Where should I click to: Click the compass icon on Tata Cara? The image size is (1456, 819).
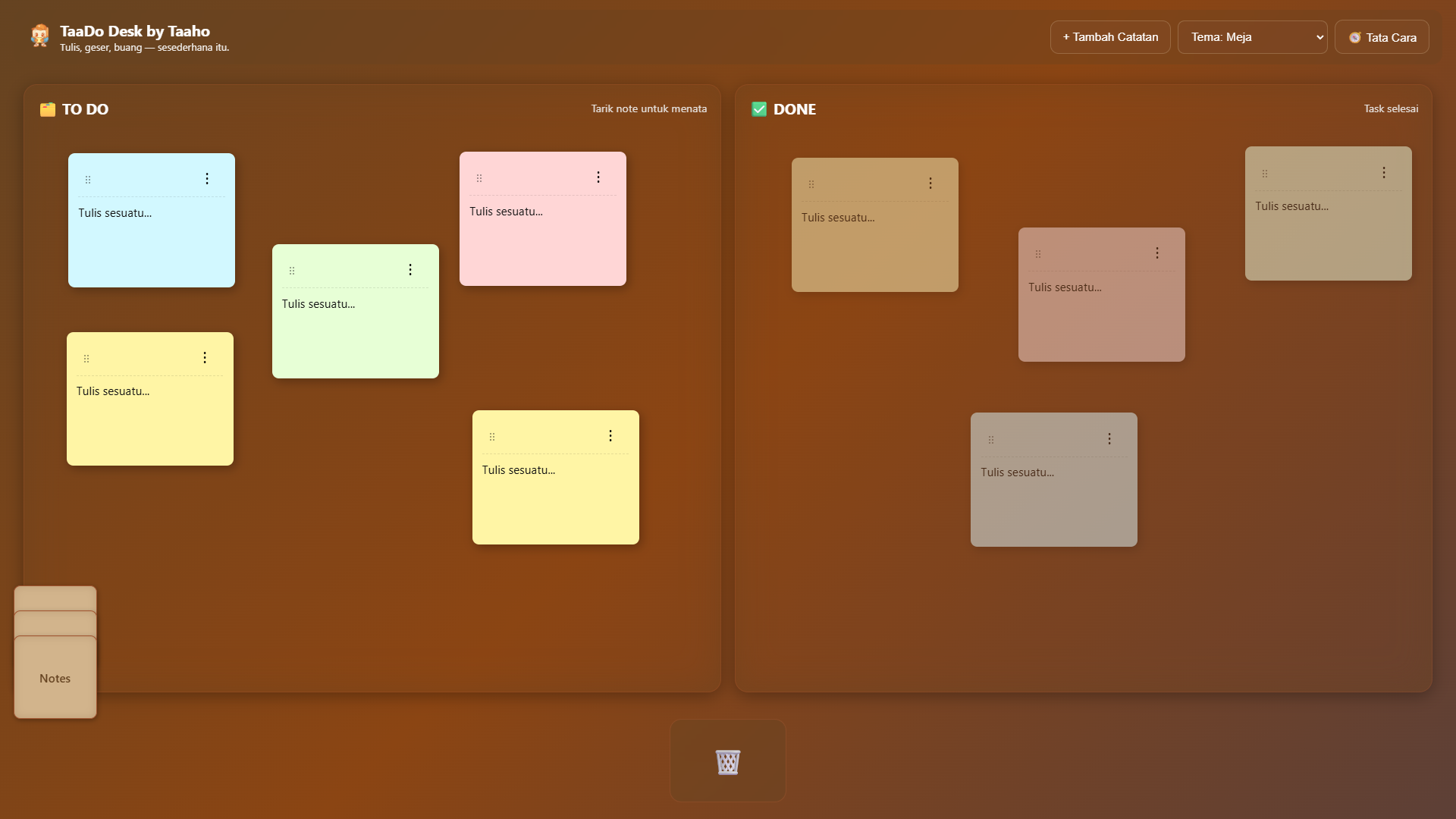pyautogui.click(x=1355, y=36)
